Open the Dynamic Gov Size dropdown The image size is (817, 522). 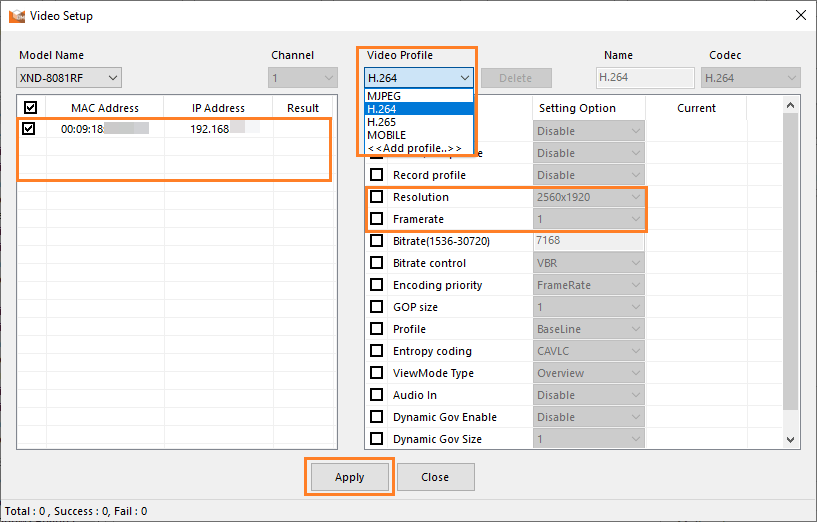click(589, 439)
